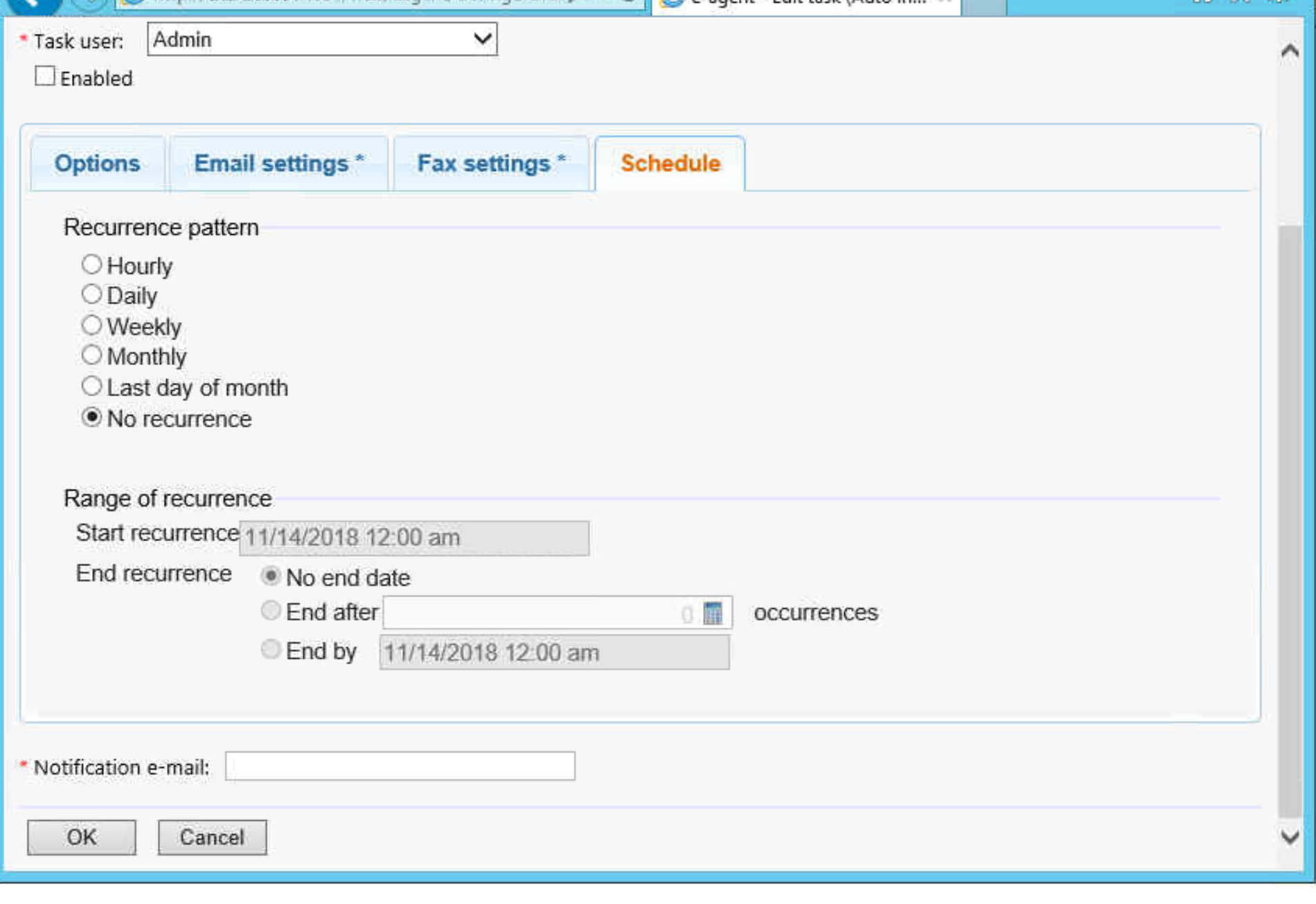The width and height of the screenshot is (1316, 904).
Task: Choose the Hourly recurrence pattern
Action: point(91,265)
